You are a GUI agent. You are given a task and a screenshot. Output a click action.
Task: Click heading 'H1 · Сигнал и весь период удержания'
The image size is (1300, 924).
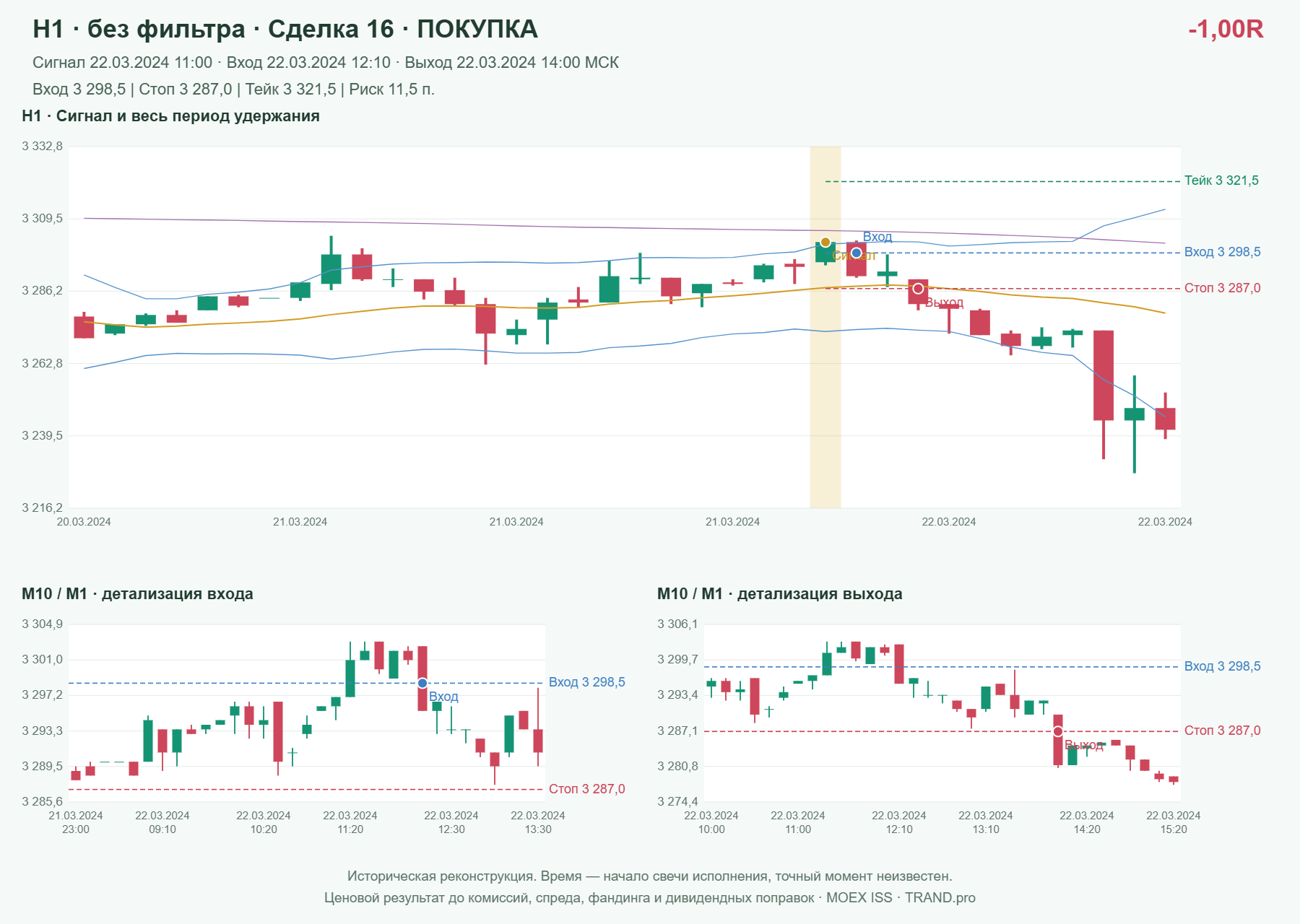[x=170, y=116]
